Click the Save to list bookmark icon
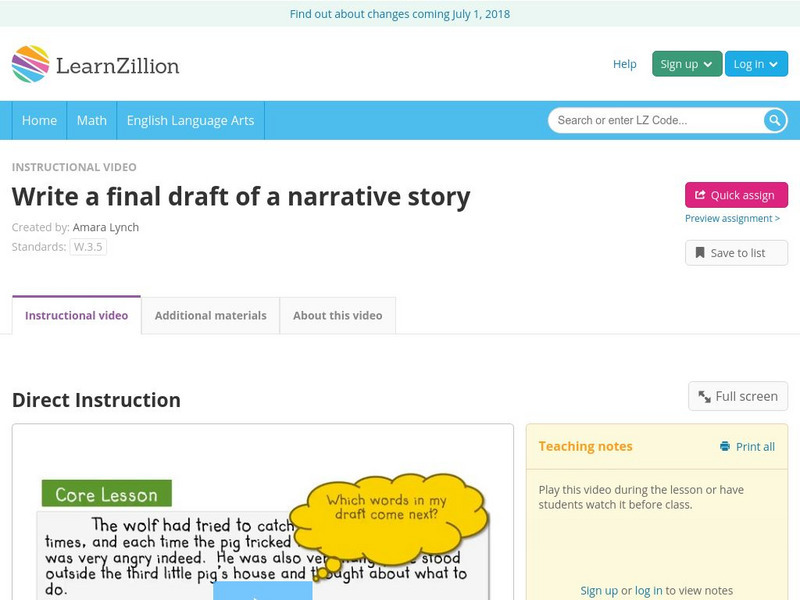This screenshot has height=600, width=800. (x=700, y=253)
